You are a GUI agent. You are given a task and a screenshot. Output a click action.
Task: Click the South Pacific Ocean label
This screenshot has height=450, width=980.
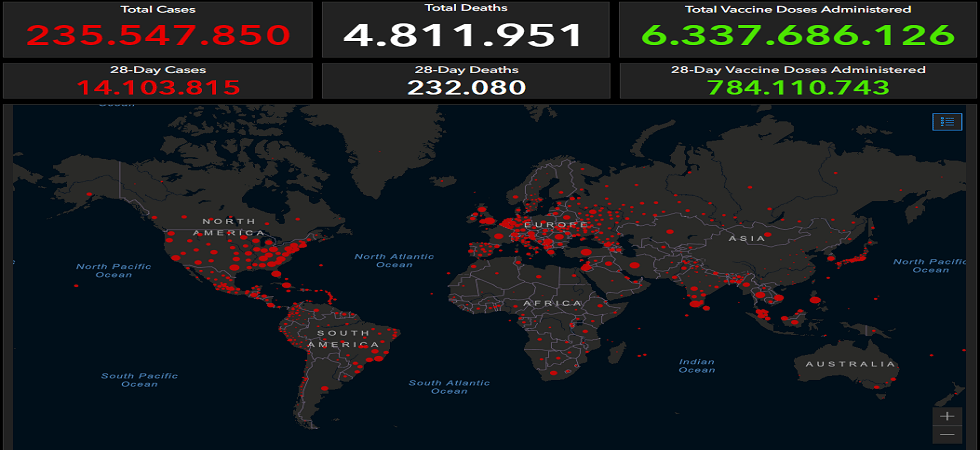click(139, 380)
